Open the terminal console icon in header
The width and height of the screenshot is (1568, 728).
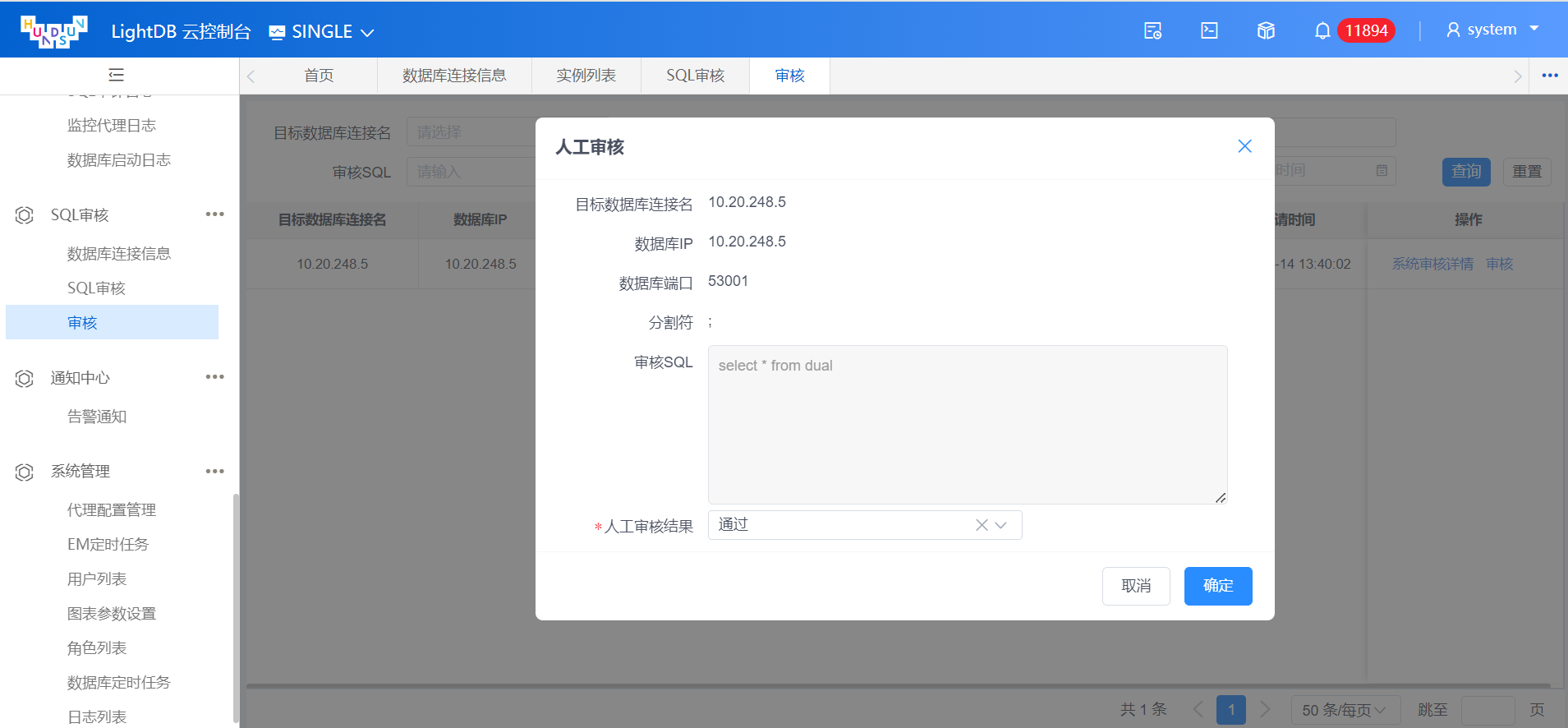(1209, 31)
